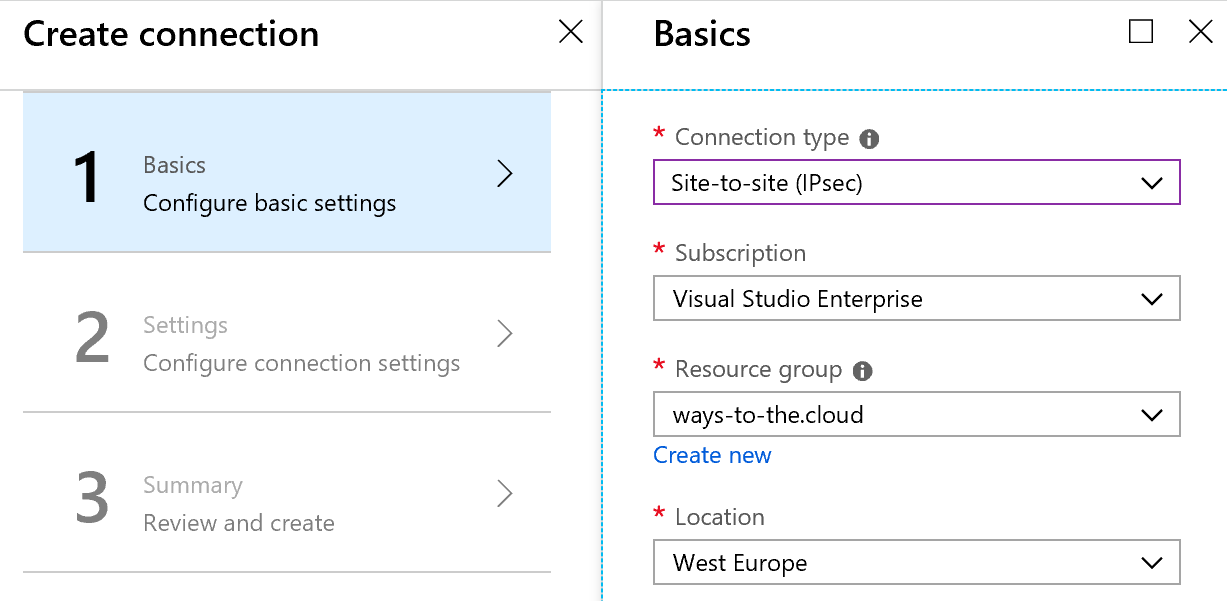Click the Connection type info icon

pyautogui.click(x=869, y=139)
